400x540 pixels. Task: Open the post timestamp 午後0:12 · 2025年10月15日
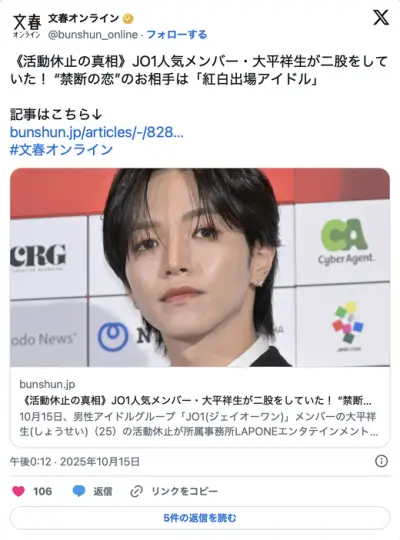tap(75, 461)
